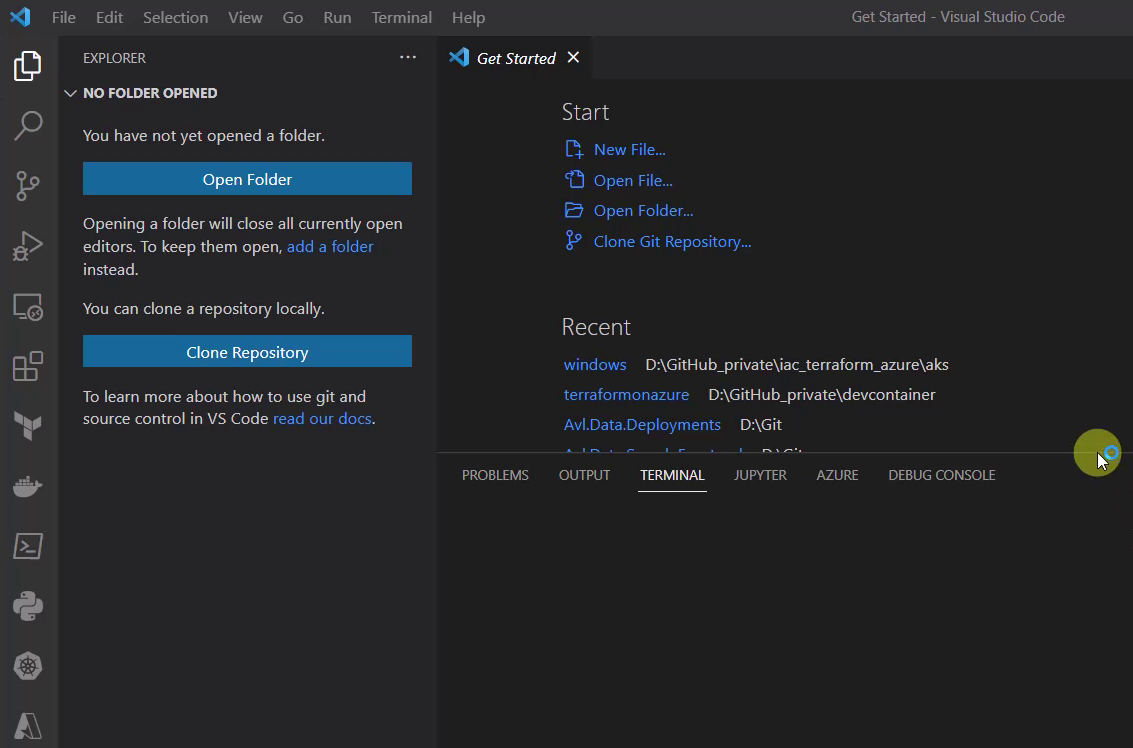Open the Kubernetes view icon
Image resolution: width=1133 pixels, height=748 pixels.
(27, 666)
